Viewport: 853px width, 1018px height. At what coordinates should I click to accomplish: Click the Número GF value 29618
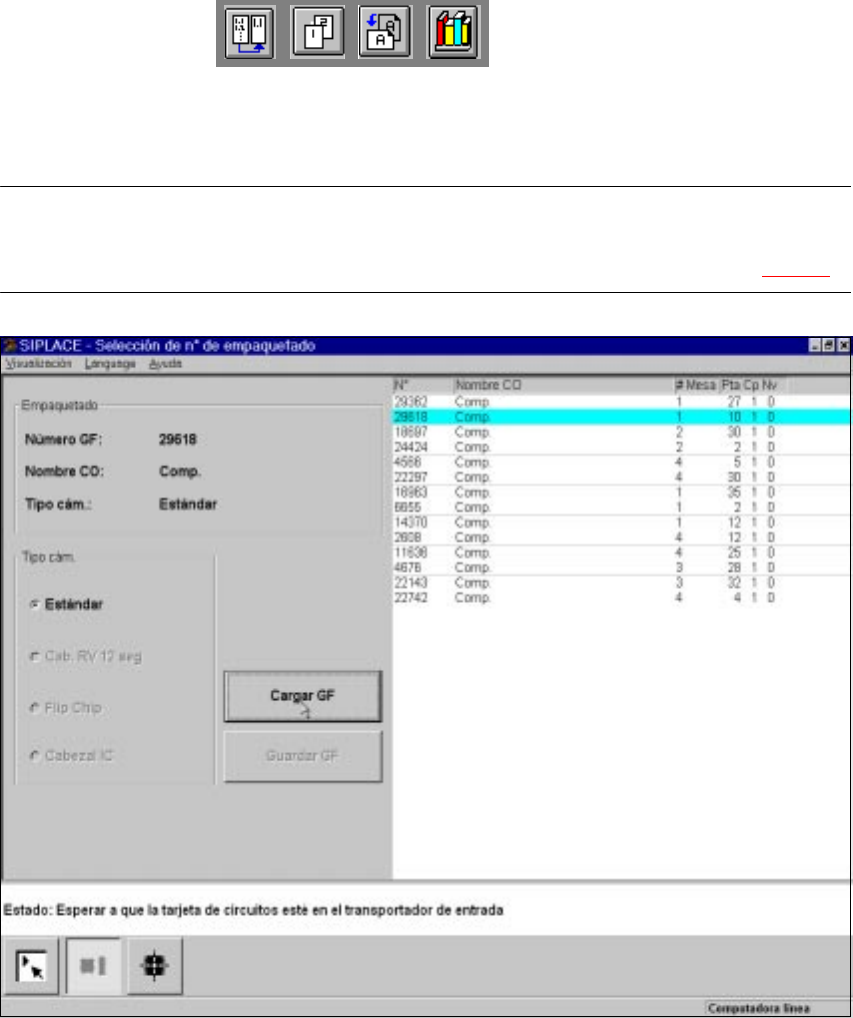click(177, 440)
